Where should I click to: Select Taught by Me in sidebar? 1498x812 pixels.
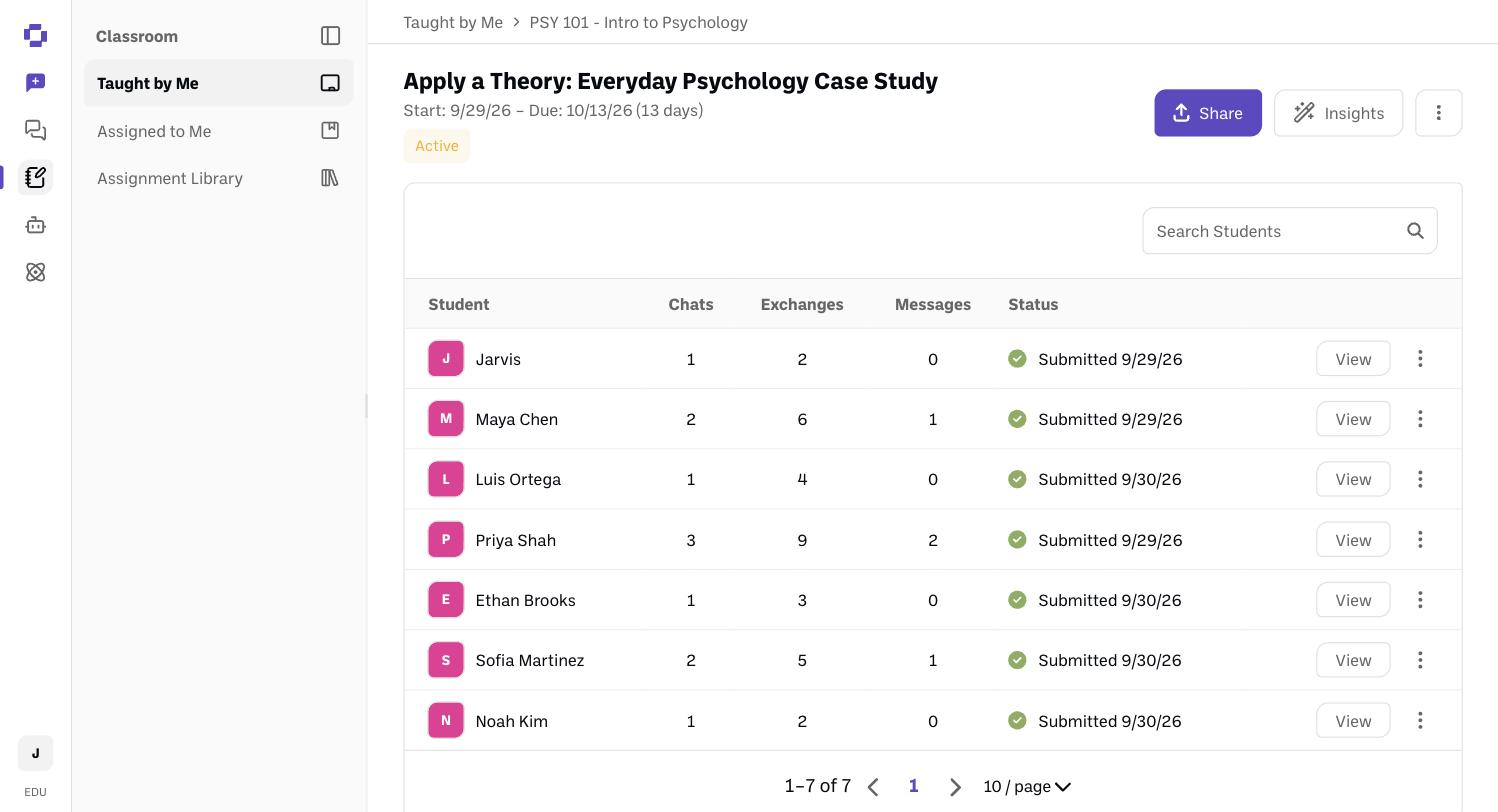coord(218,83)
